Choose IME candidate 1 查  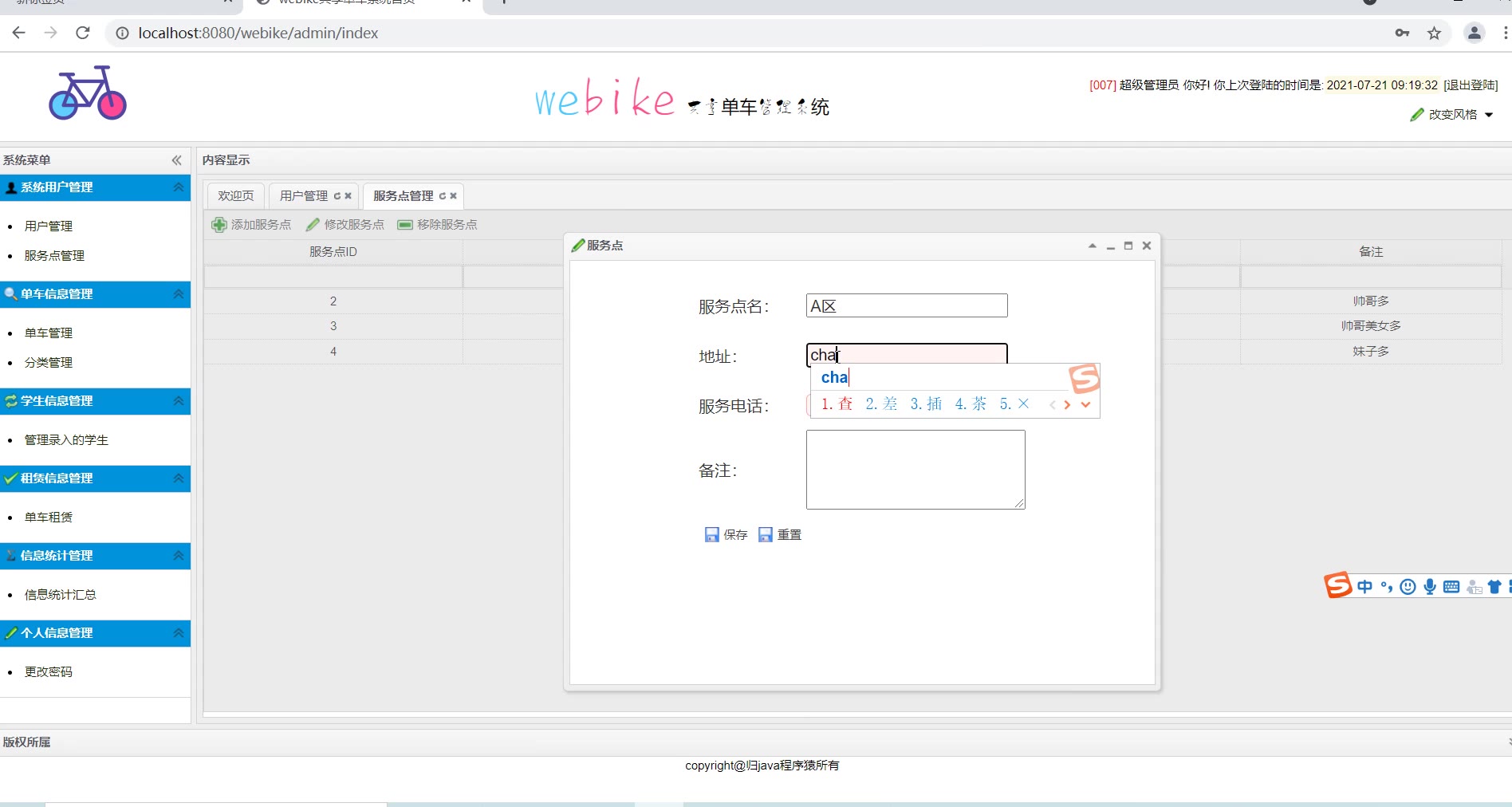point(837,404)
